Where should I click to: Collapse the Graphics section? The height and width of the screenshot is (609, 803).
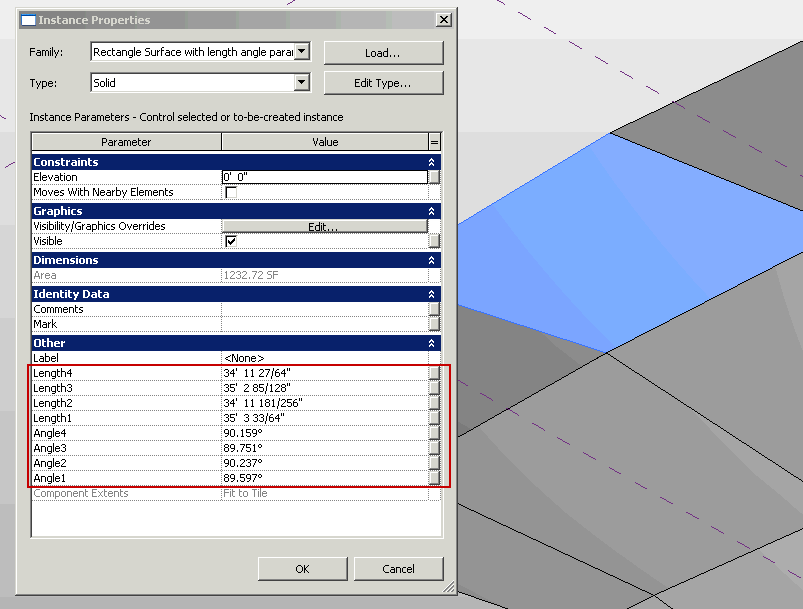[x=430, y=210]
